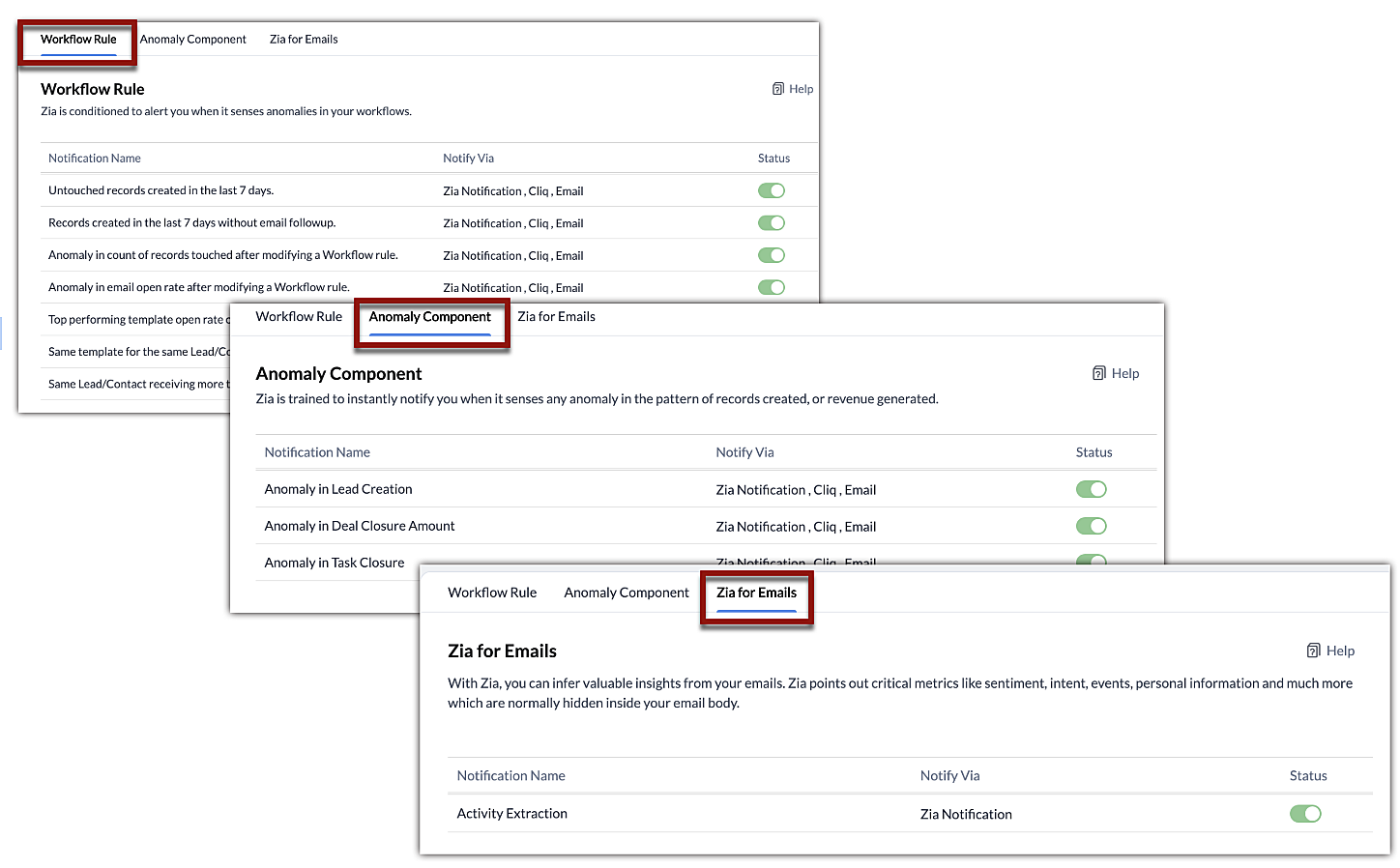Toggle Anomaly in Deal Closure Amount status
This screenshot has height=868, width=1400.
point(1092,526)
